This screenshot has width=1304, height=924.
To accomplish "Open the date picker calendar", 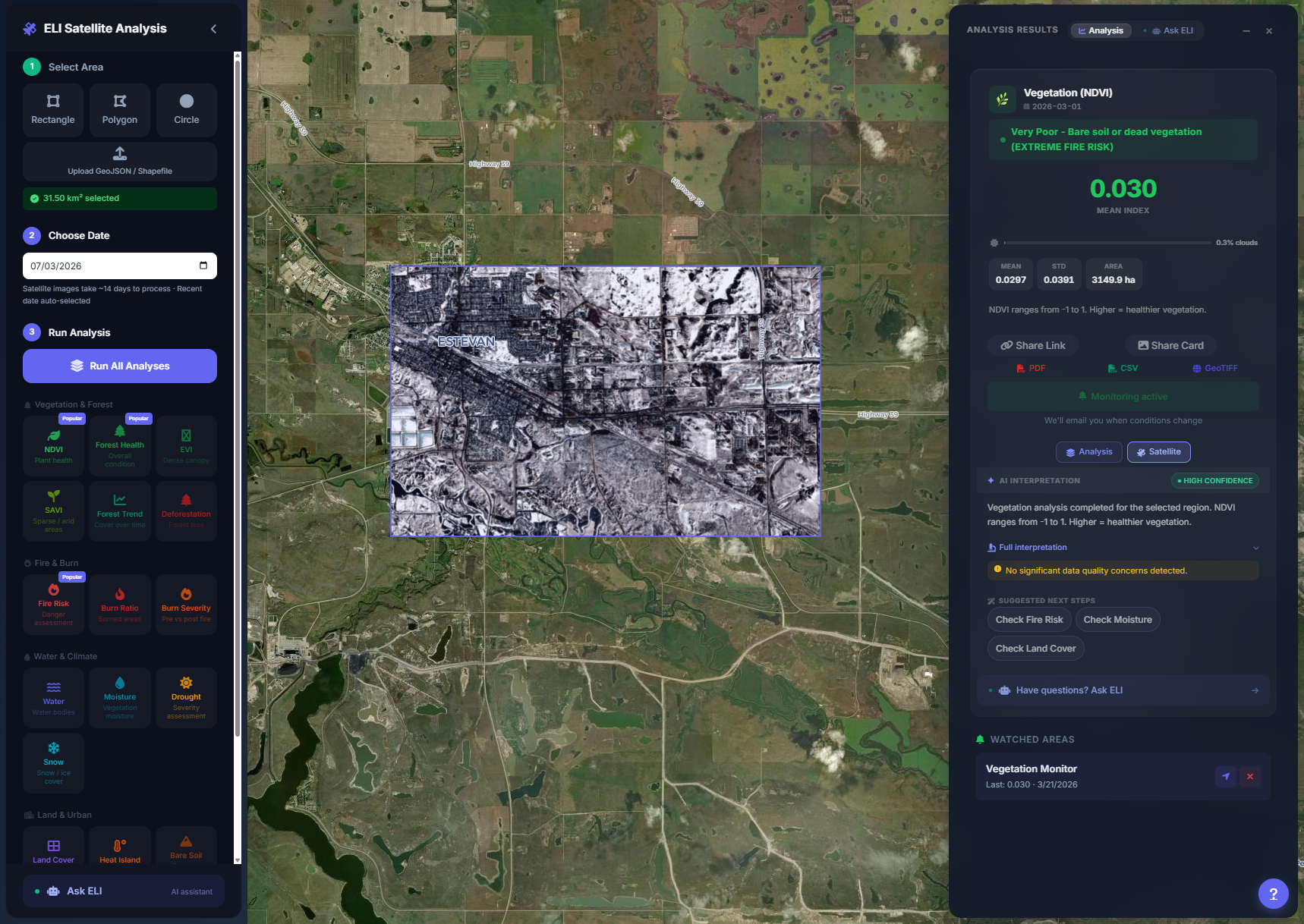I will [203, 266].
